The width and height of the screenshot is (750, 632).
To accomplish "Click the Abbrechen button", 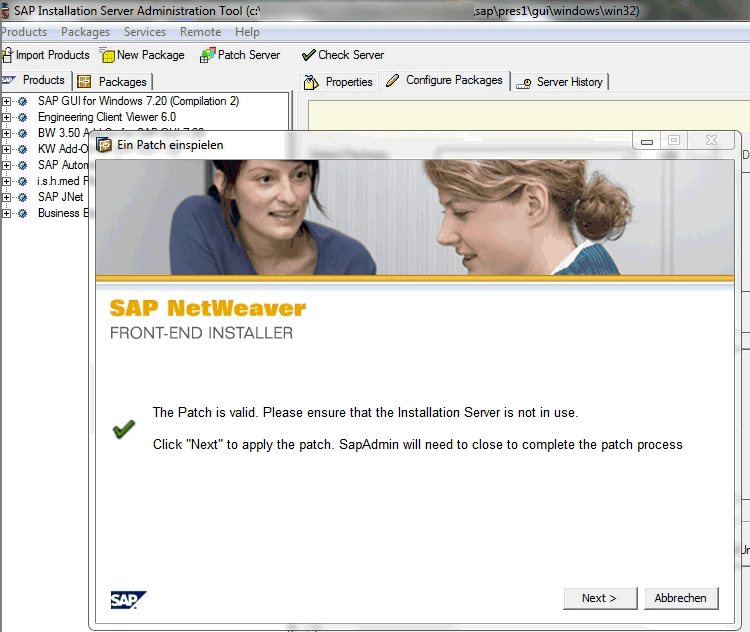I will (x=681, y=598).
